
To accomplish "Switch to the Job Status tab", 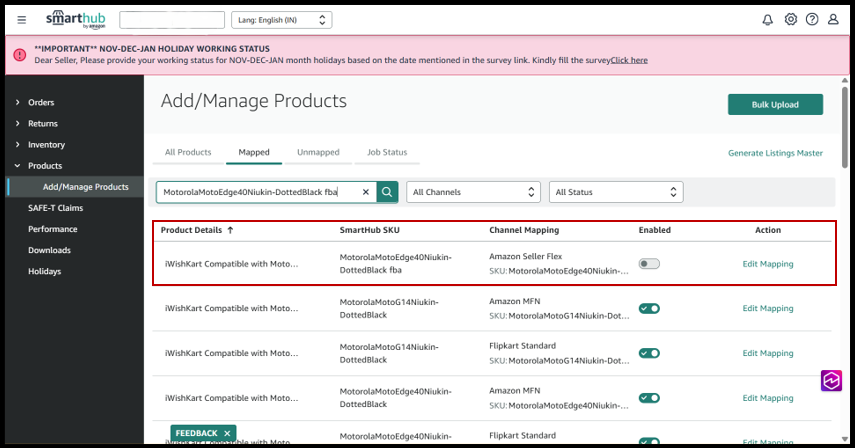I will pyautogui.click(x=387, y=152).
